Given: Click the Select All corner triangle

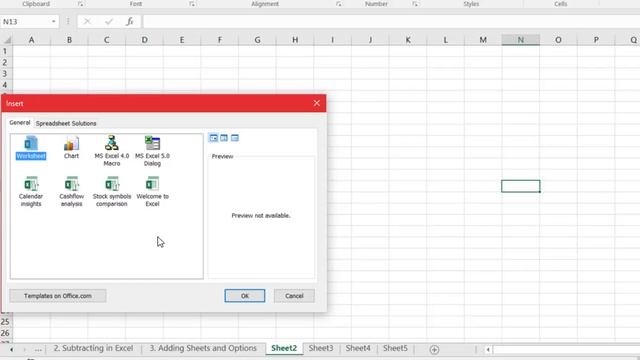Looking at the screenshot, I should tap(7, 40).
